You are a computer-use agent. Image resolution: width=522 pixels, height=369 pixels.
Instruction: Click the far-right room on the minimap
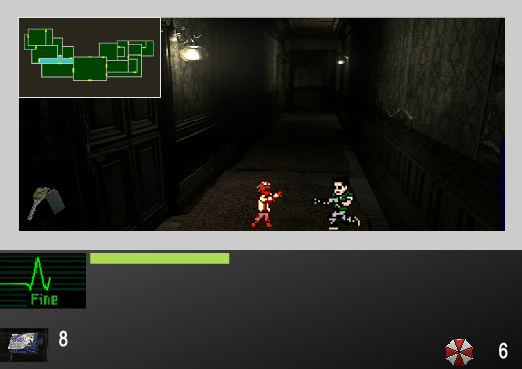click(149, 48)
